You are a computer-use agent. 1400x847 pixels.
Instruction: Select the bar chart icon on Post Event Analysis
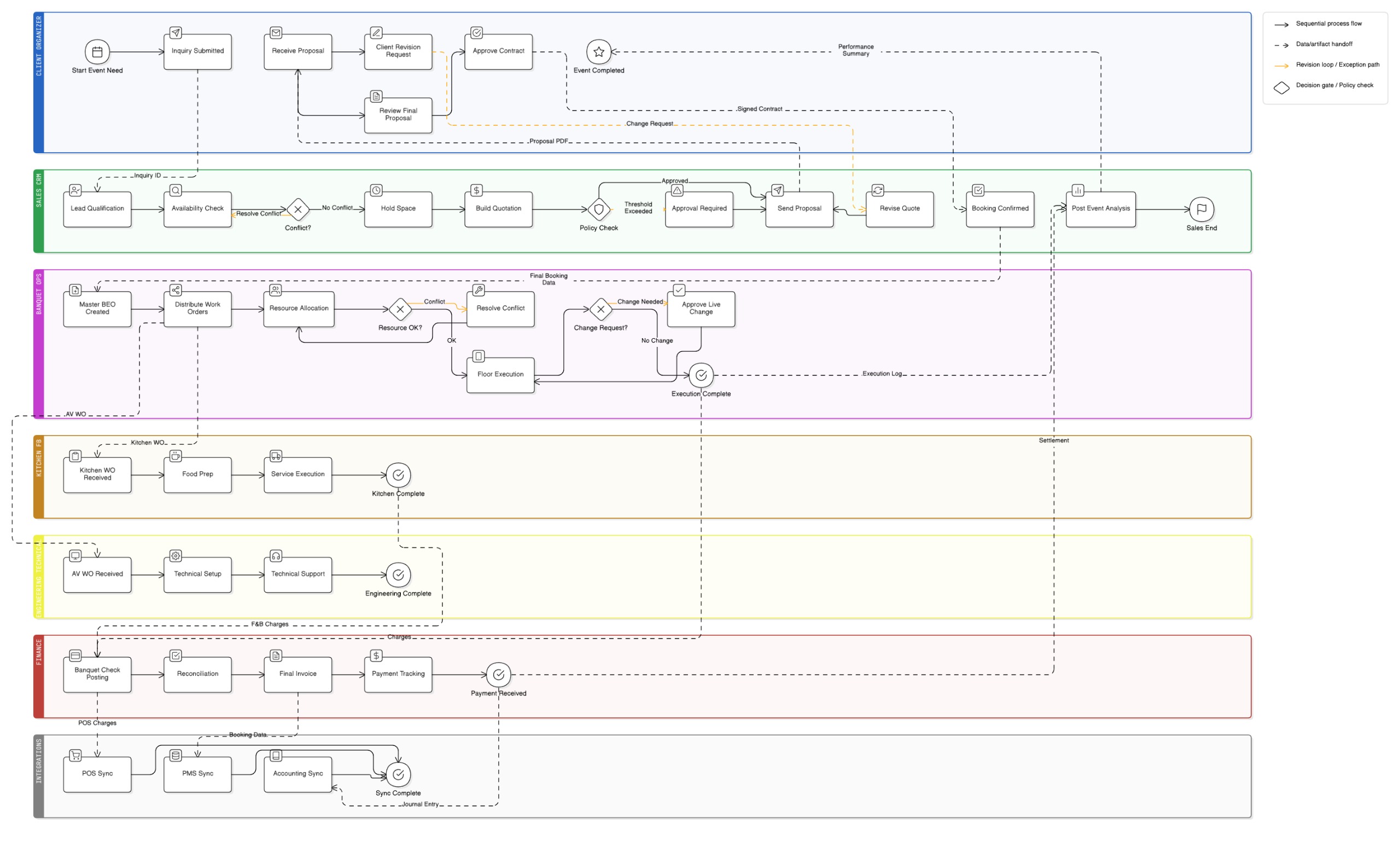pyautogui.click(x=1077, y=190)
